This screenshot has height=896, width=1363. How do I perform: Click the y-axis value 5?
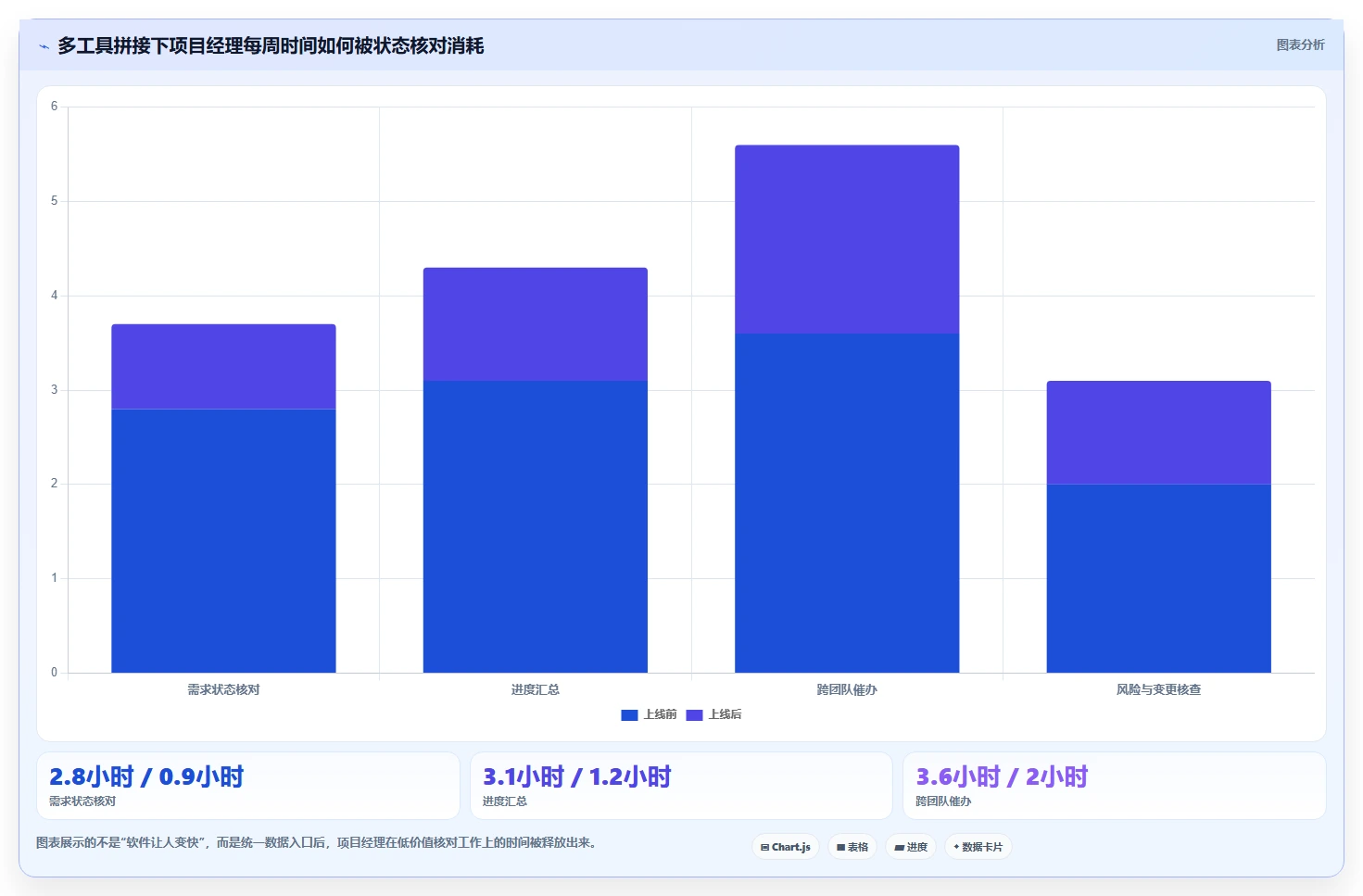(54, 201)
